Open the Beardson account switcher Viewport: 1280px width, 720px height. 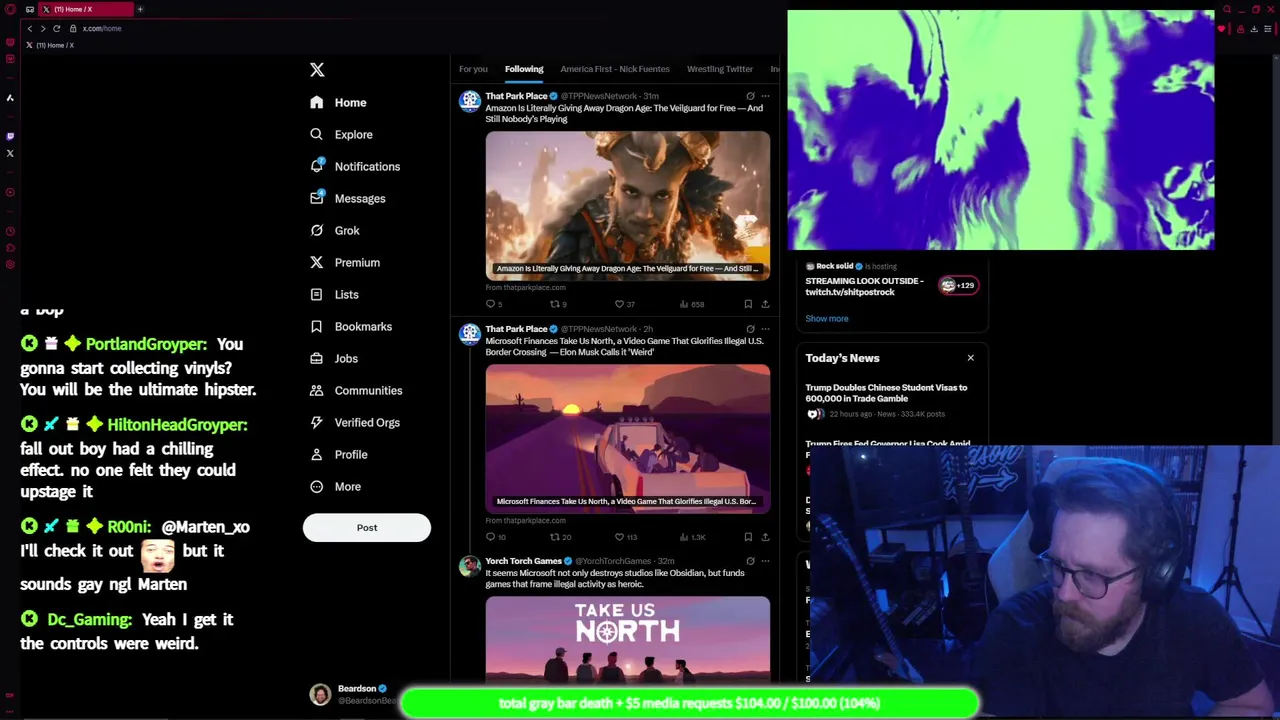[x=355, y=694]
